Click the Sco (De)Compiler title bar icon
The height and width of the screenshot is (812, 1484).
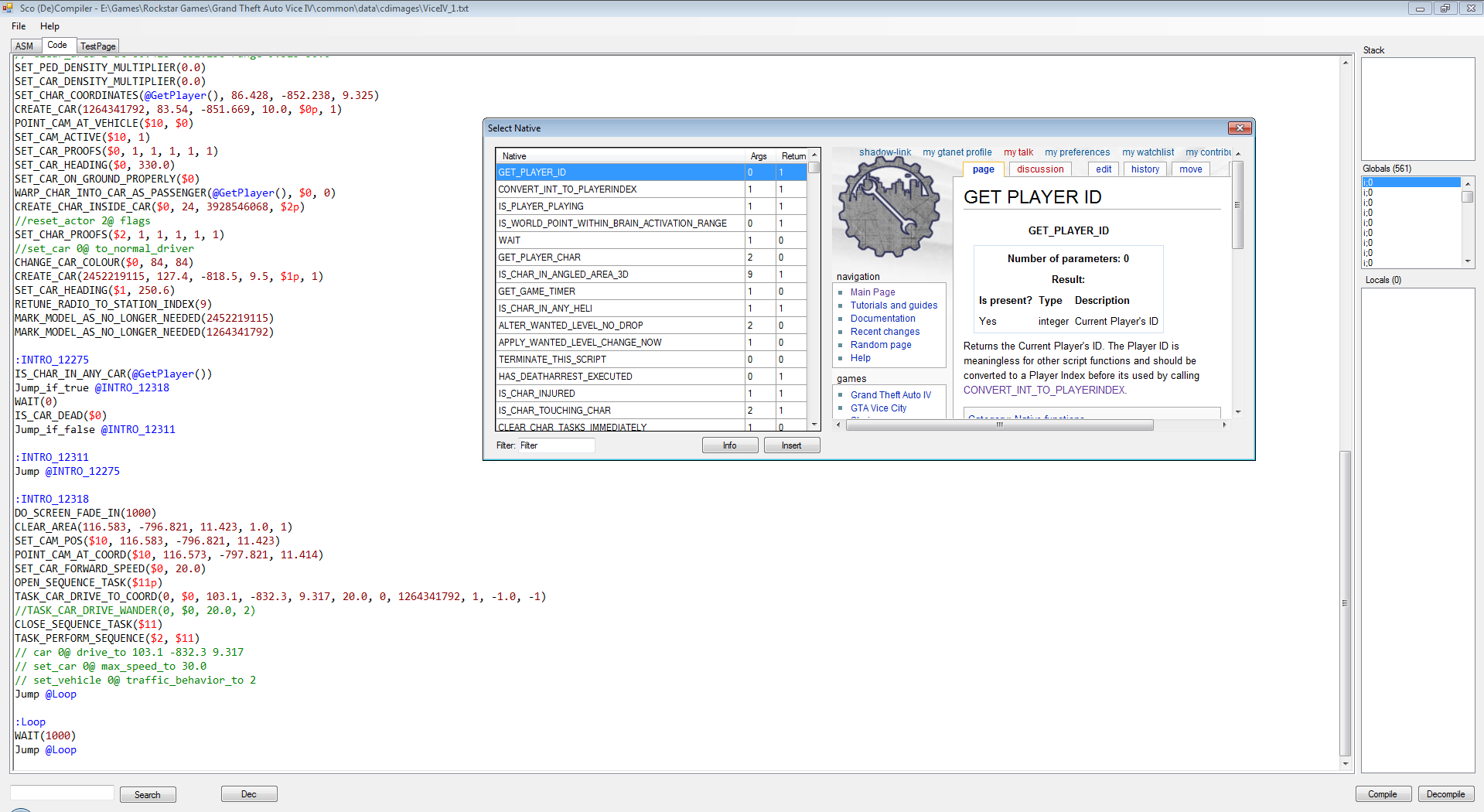coord(9,9)
